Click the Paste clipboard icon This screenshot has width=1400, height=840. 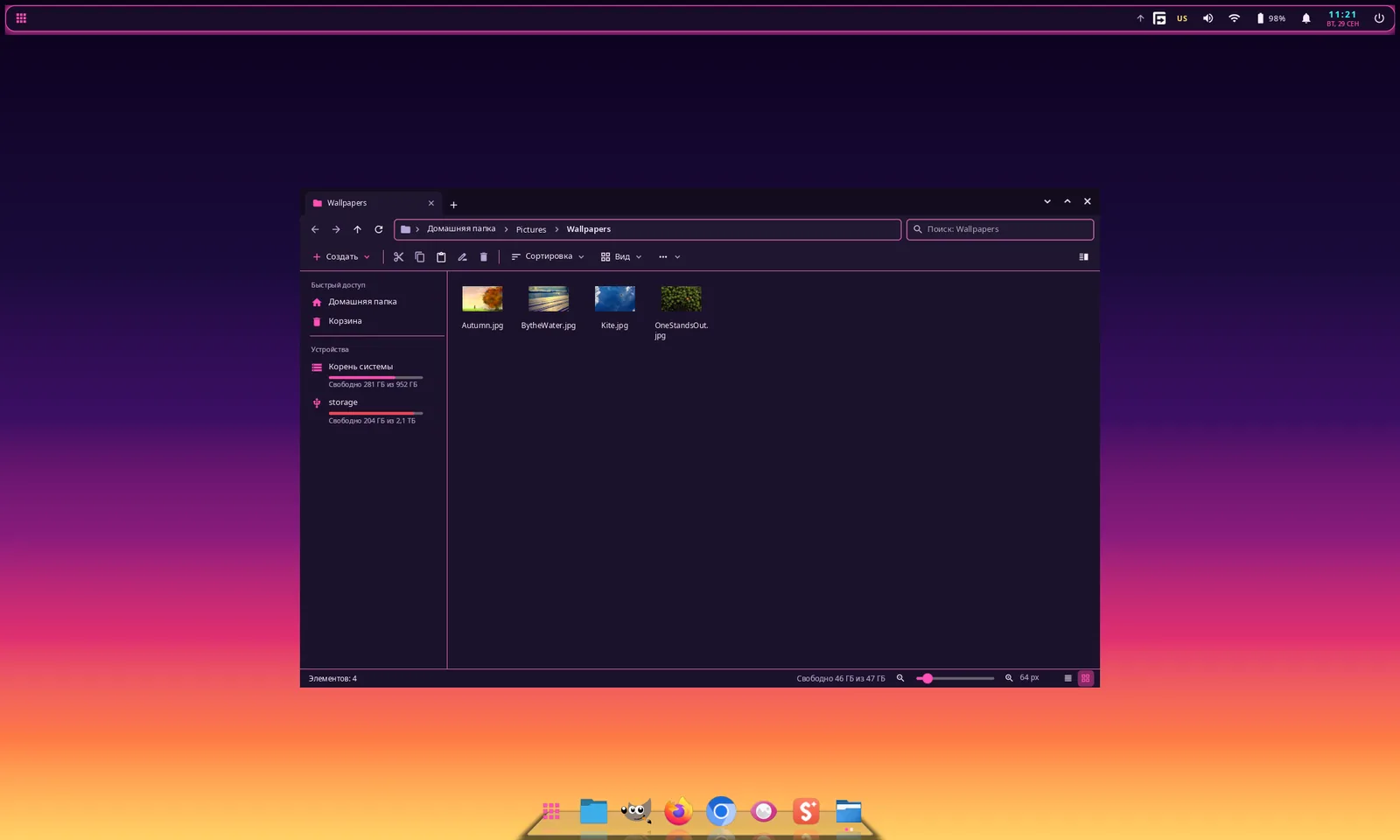pyautogui.click(x=441, y=256)
